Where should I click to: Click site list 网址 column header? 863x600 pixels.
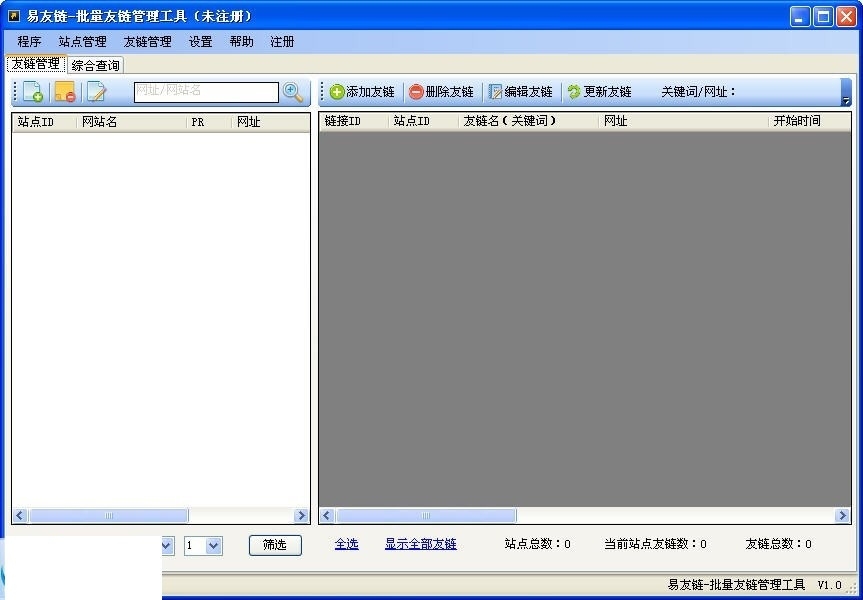pos(271,122)
